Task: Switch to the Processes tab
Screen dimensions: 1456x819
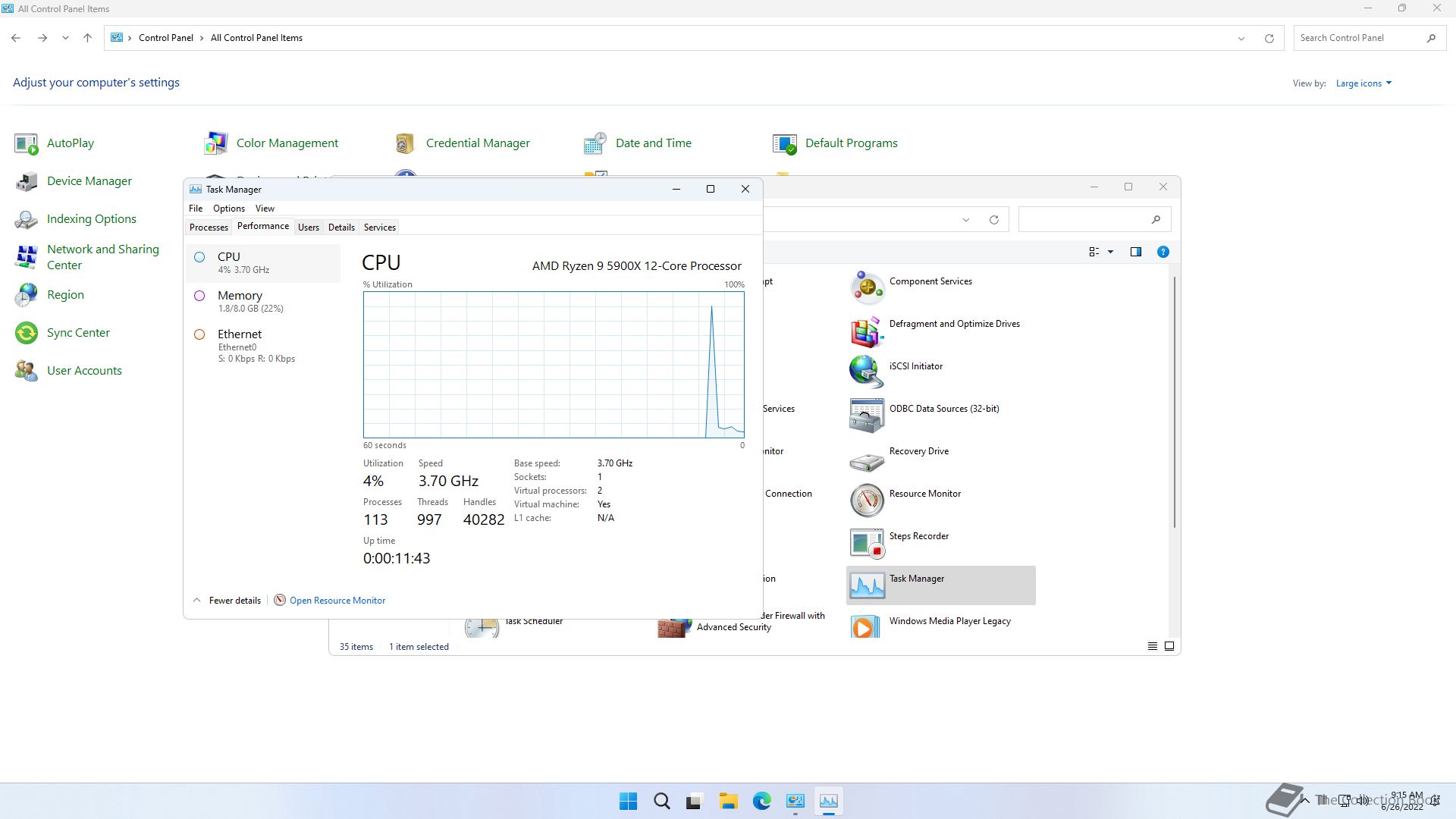Action: click(209, 227)
